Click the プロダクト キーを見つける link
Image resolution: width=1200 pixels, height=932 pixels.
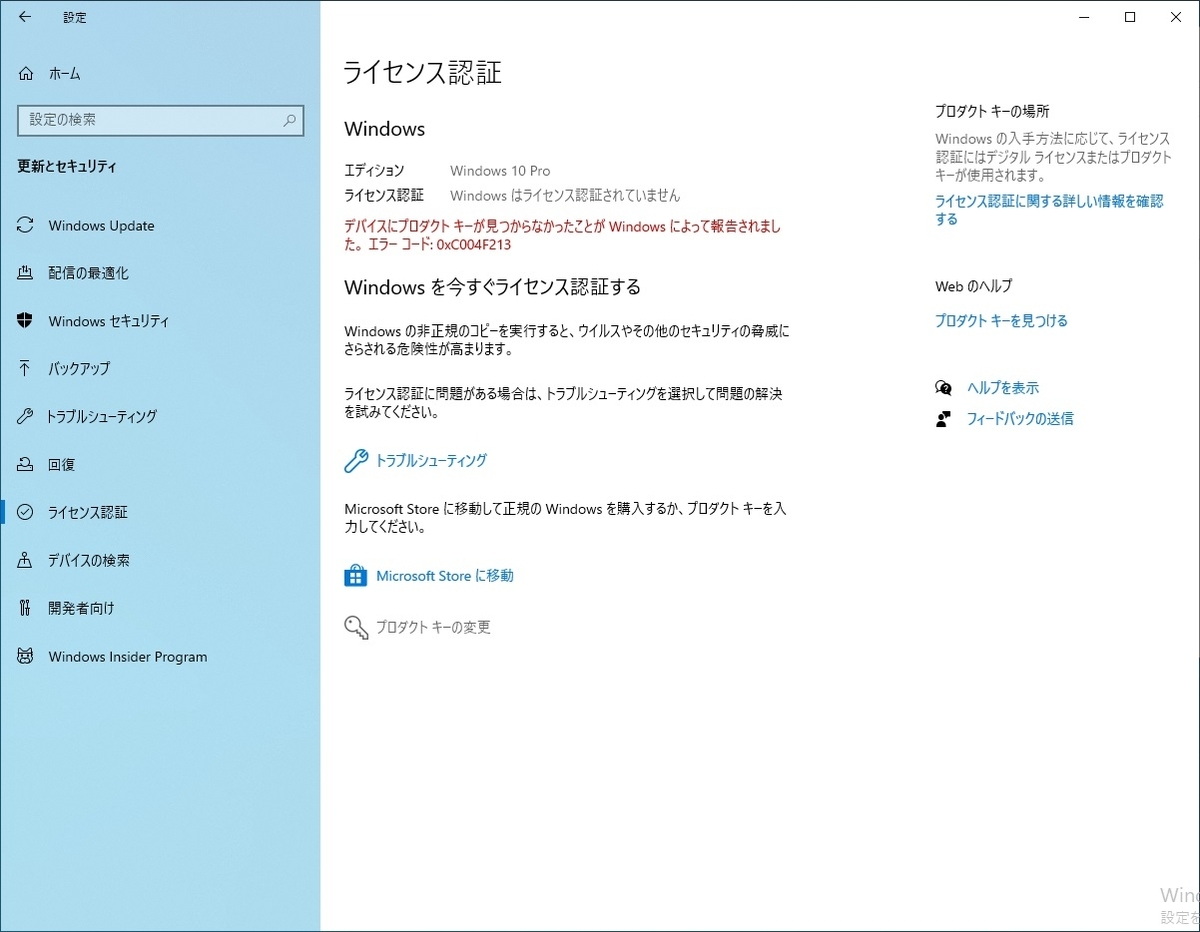pyautogui.click(x=1001, y=321)
